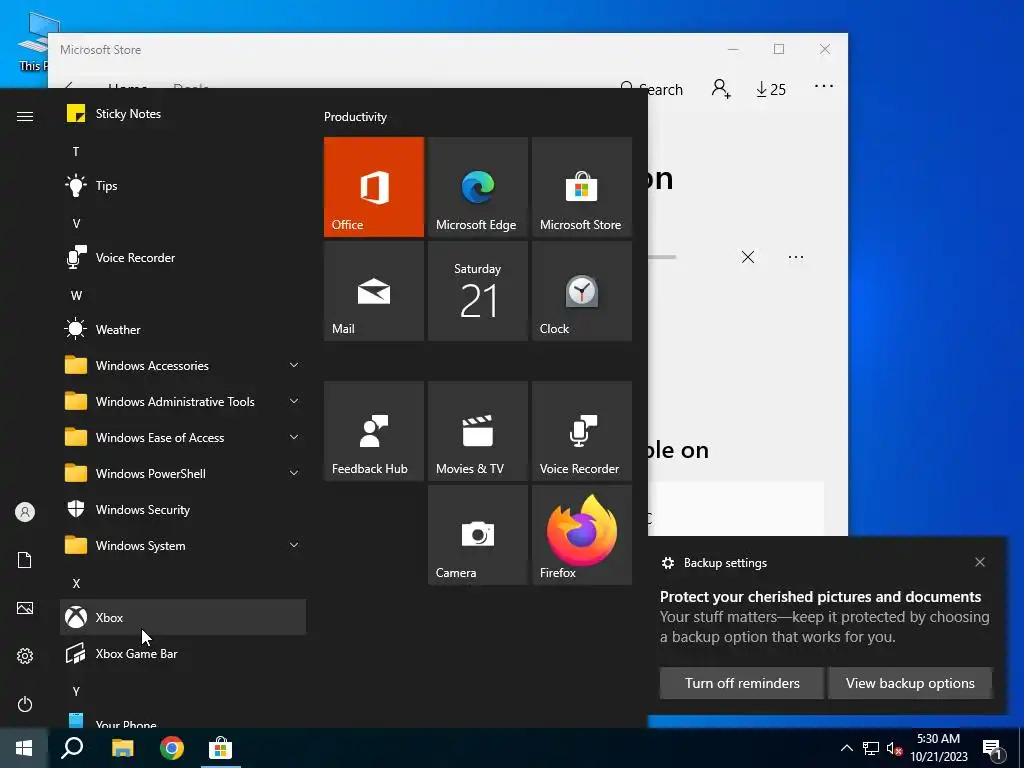Open network icon in system tray
Viewport: 1024px width, 768px height.
pos(871,748)
